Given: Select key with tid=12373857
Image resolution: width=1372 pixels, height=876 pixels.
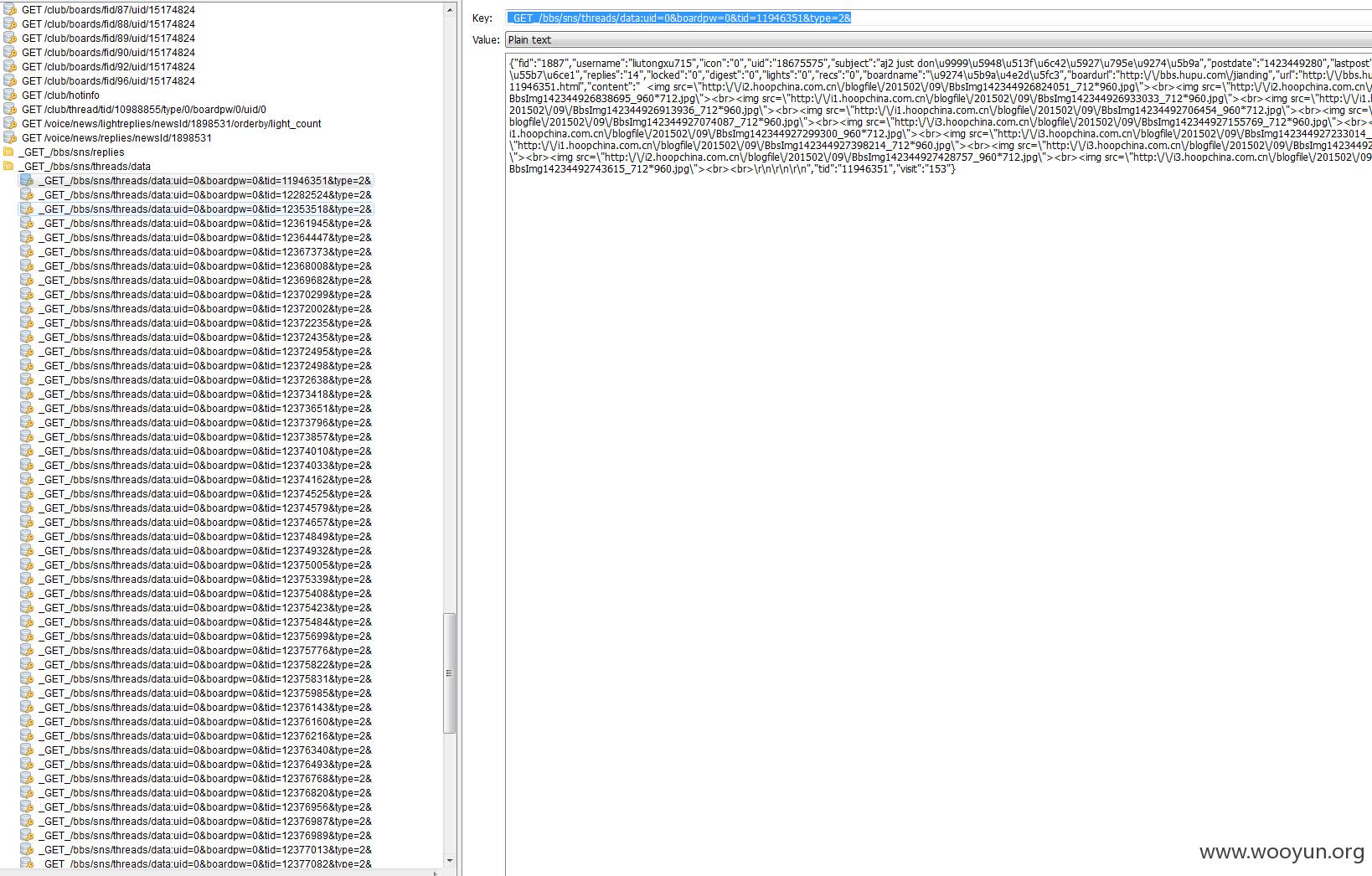Looking at the screenshot, I should (205, 436).
